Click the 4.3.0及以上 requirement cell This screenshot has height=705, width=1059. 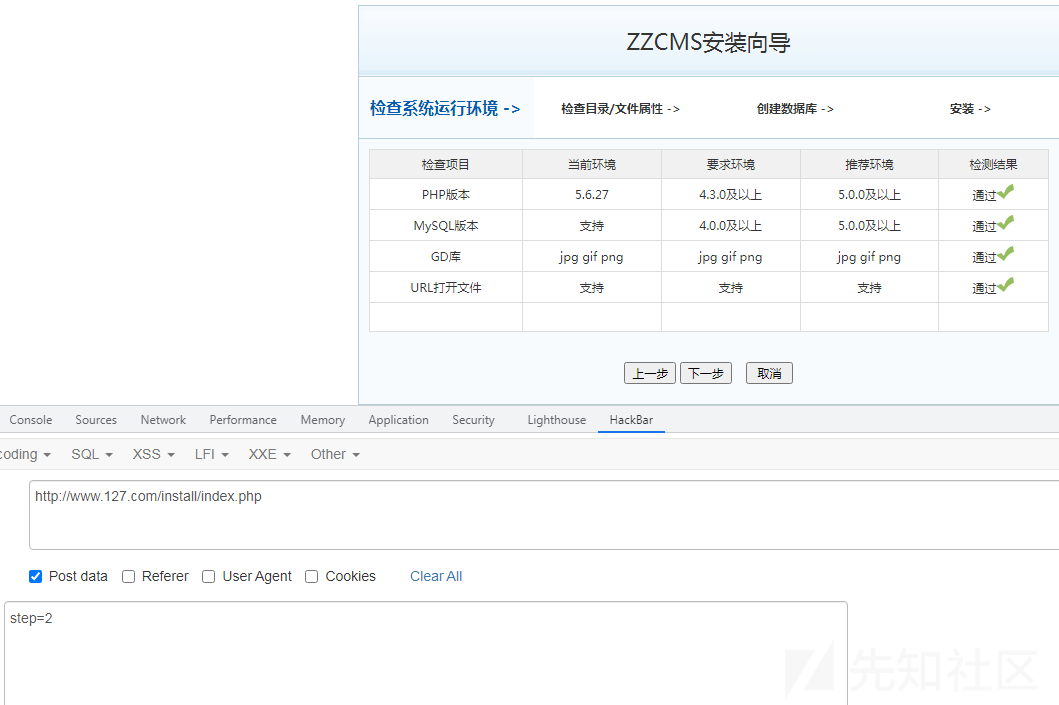[731, 194]
